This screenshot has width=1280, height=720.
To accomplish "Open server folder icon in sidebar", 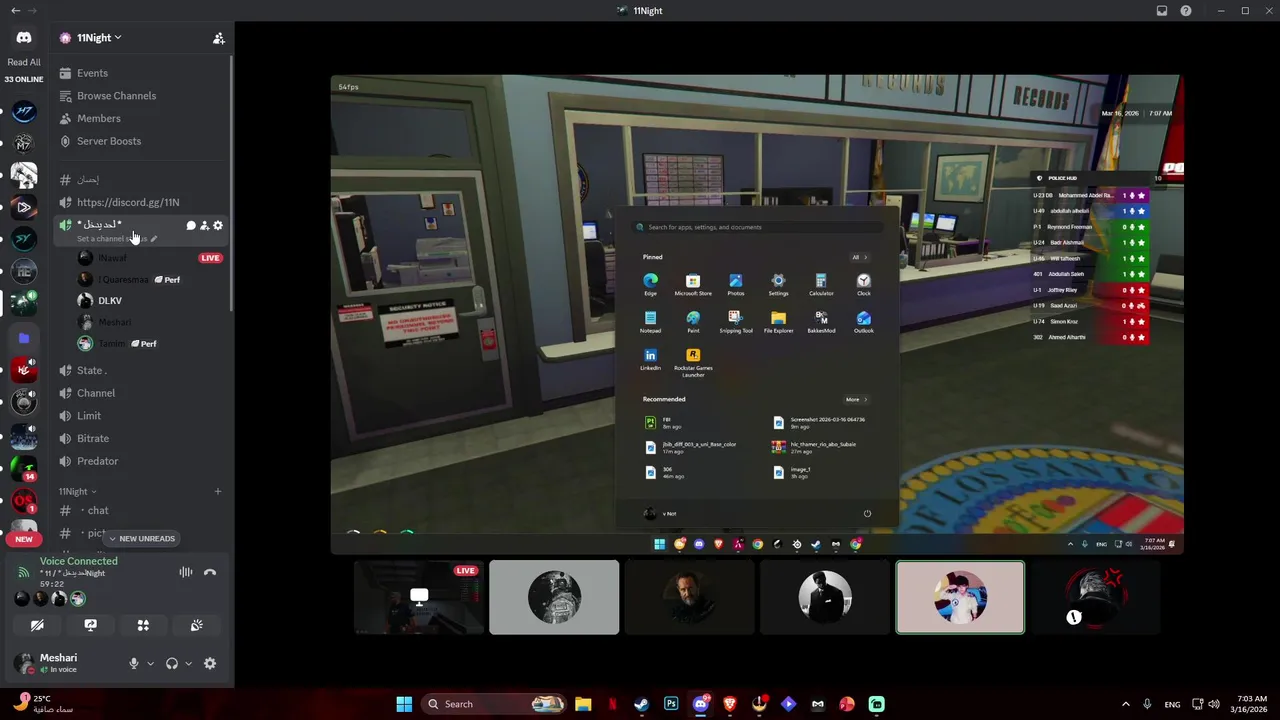I will tap(24, 338).
